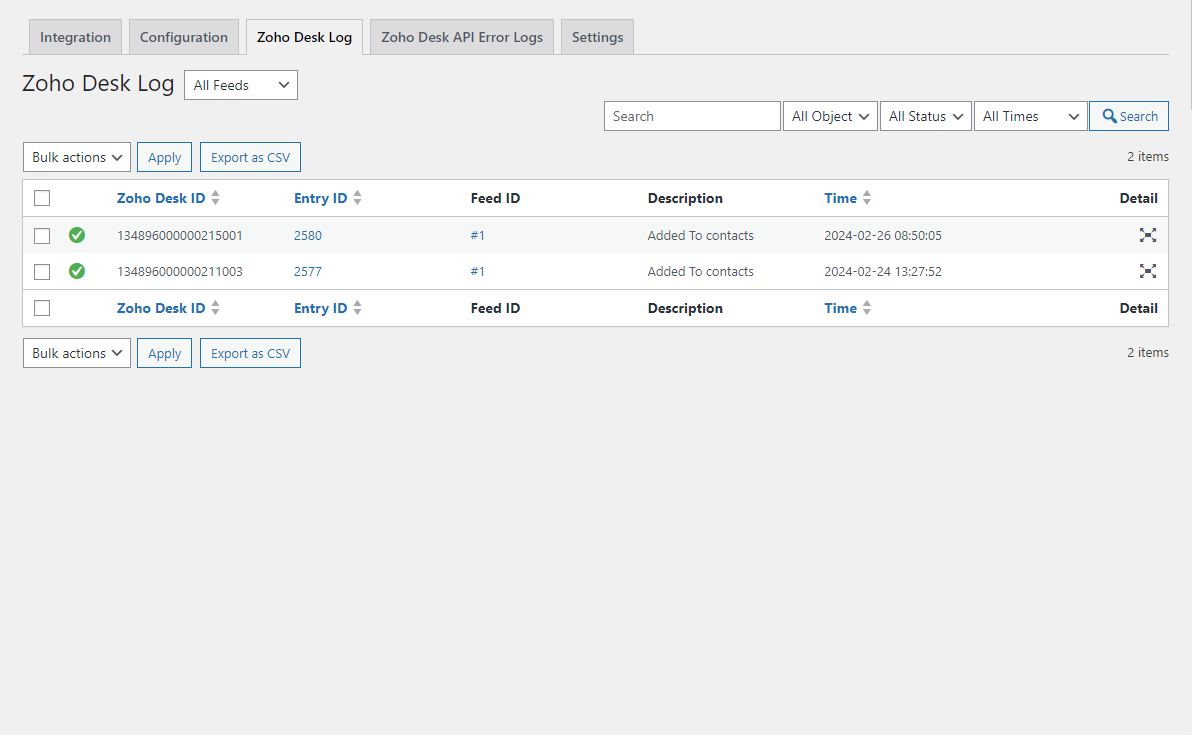The height and width of the screenshot is (735, 1192).
Task: Click sort arrows beside top Time header
Action: pos(867,198)
